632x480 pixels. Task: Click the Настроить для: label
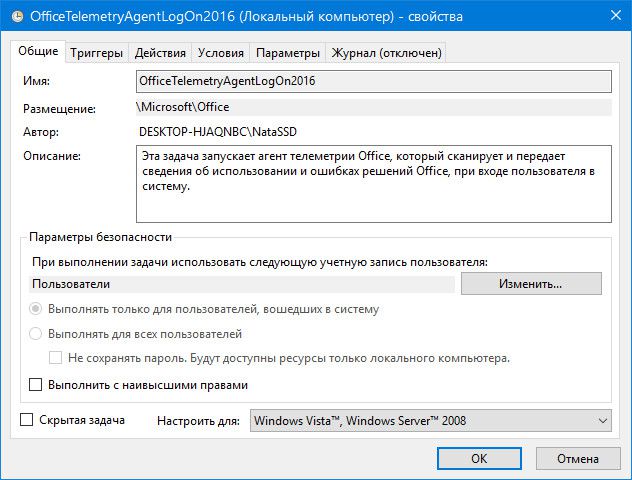point(198,421)
